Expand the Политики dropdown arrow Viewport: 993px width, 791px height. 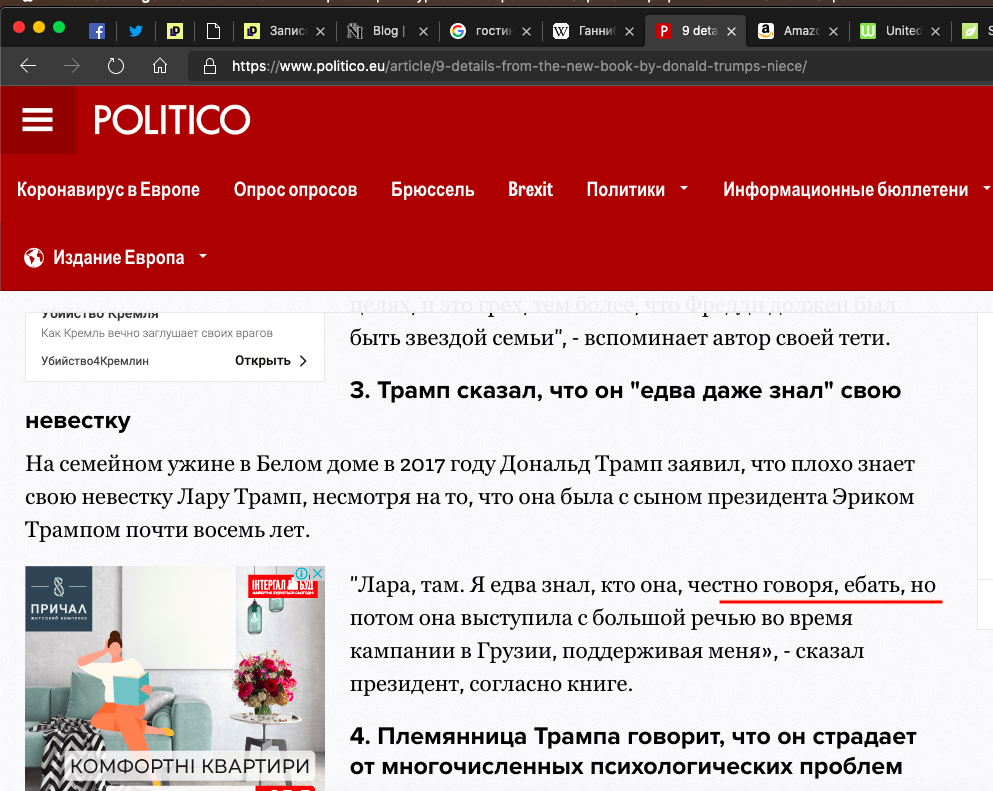684,188
